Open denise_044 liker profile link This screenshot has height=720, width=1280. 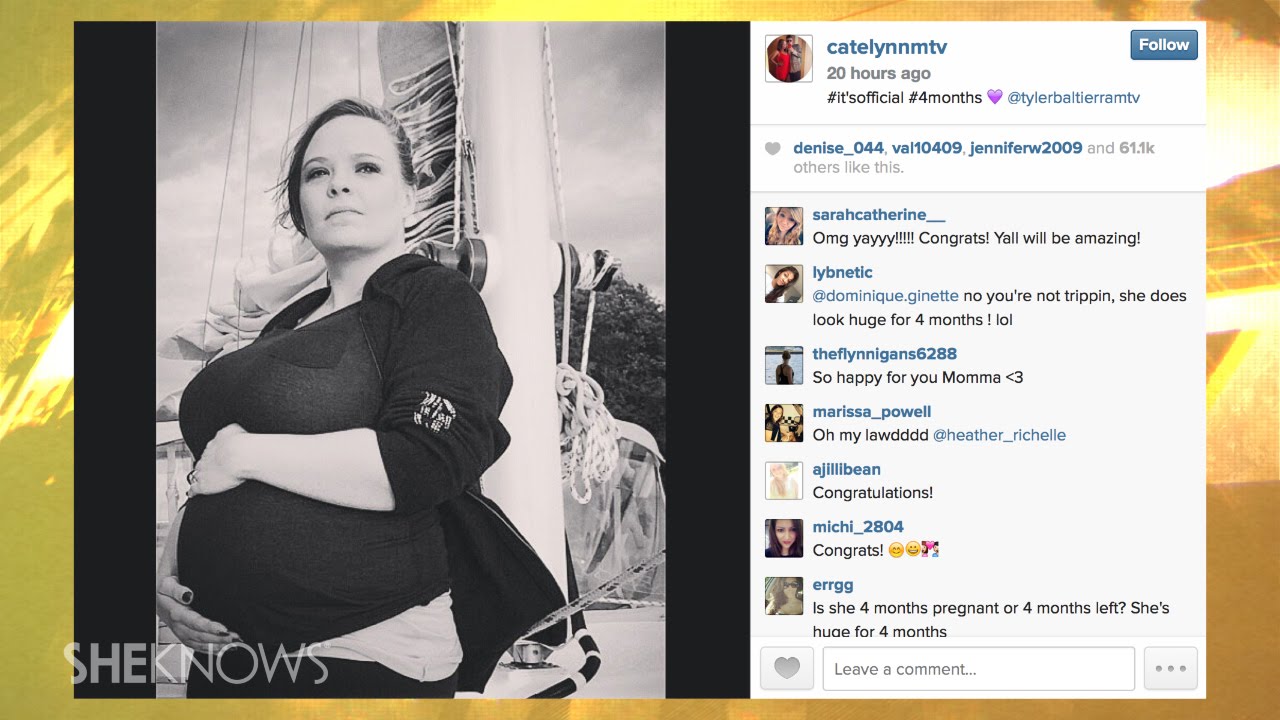838,148
